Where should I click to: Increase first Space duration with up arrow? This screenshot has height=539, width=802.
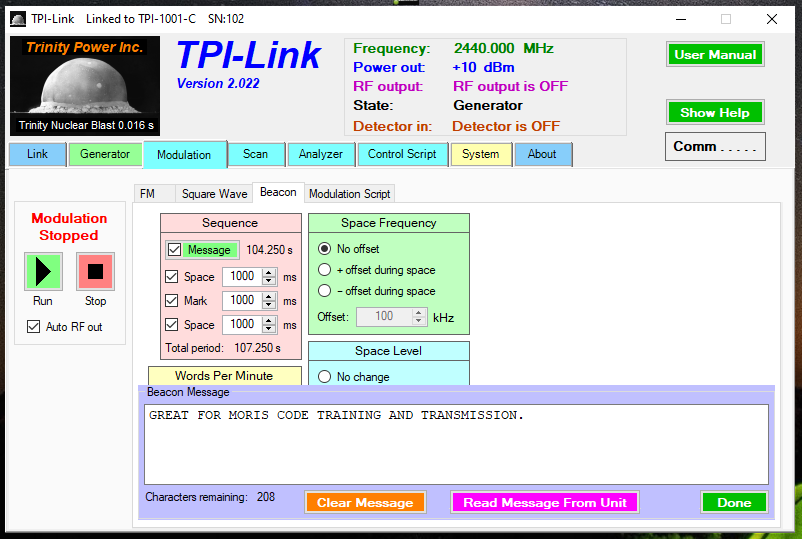[x=269, y=273]
